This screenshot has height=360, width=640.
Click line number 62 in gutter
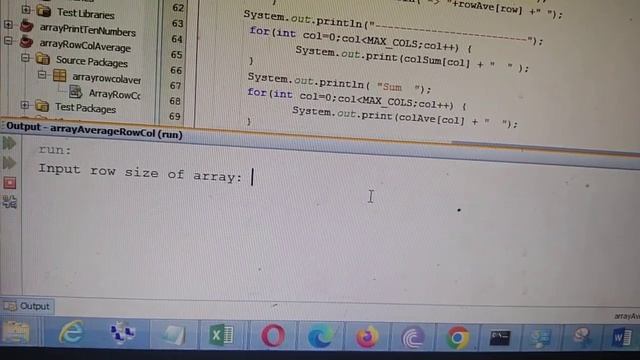coord(178,8)
